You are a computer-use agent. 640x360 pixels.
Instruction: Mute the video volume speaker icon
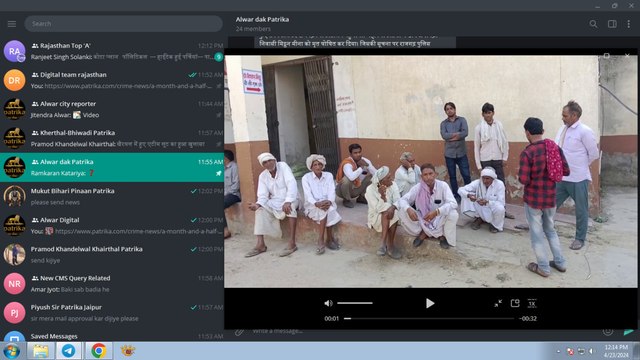tap(328, 303)
